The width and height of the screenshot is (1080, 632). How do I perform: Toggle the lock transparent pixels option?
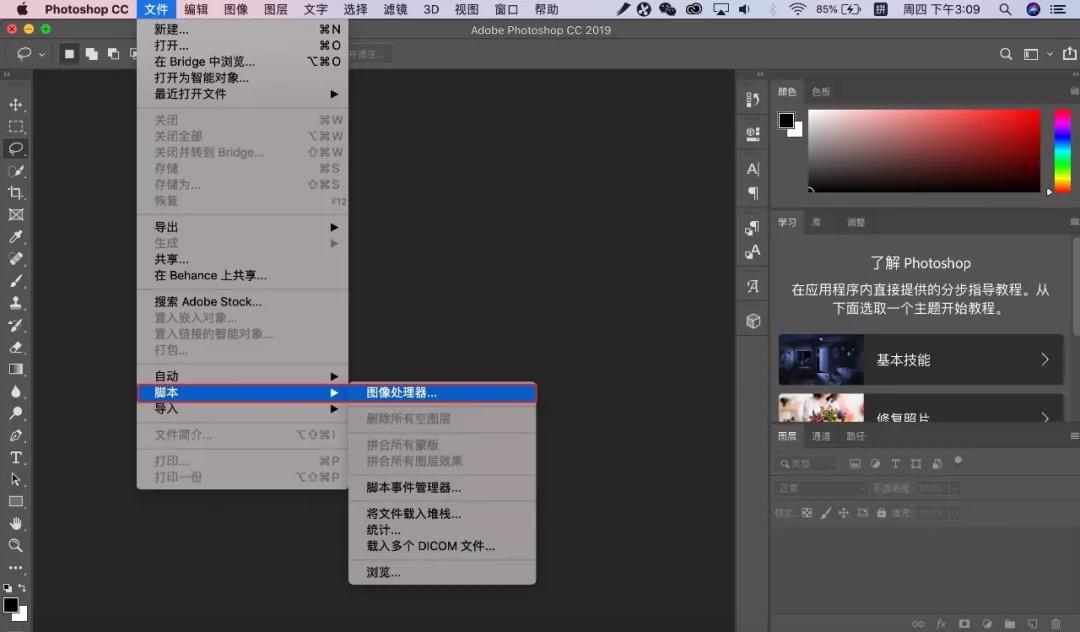pos(806,514)
